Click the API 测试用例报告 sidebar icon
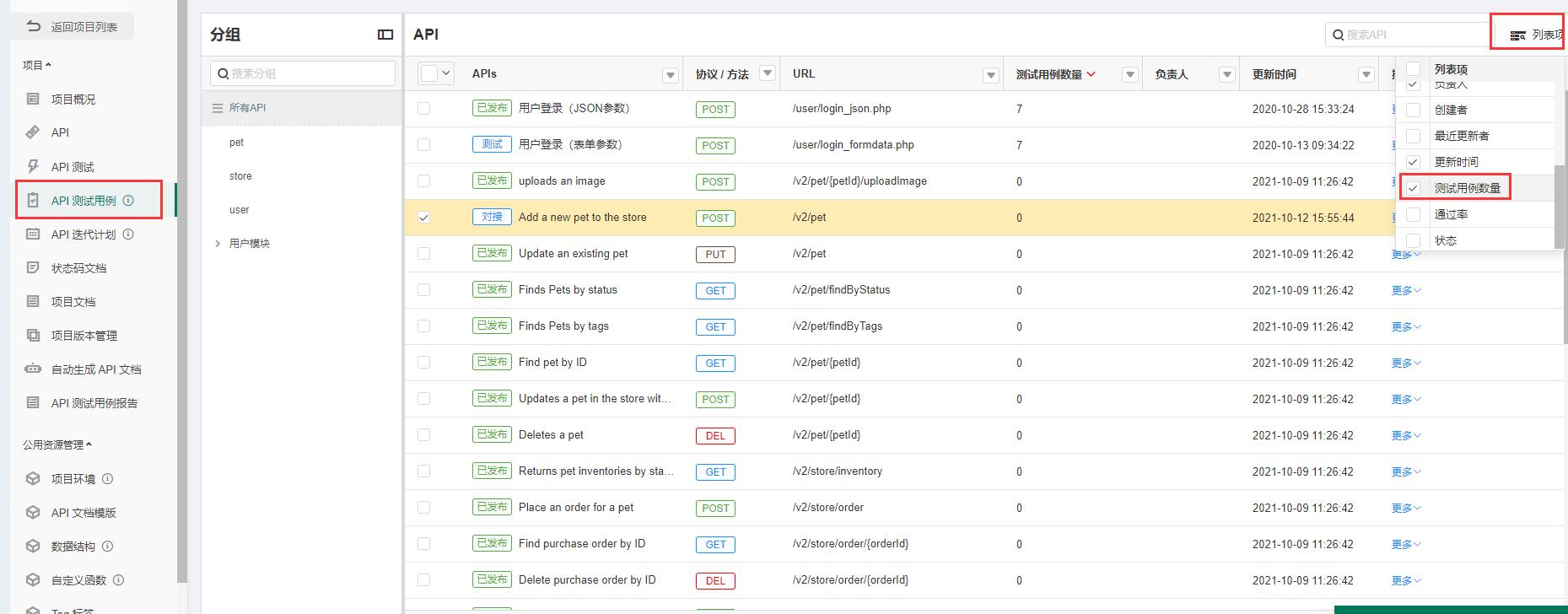The height and width of the screenshot is (614, 1568). 33,402
